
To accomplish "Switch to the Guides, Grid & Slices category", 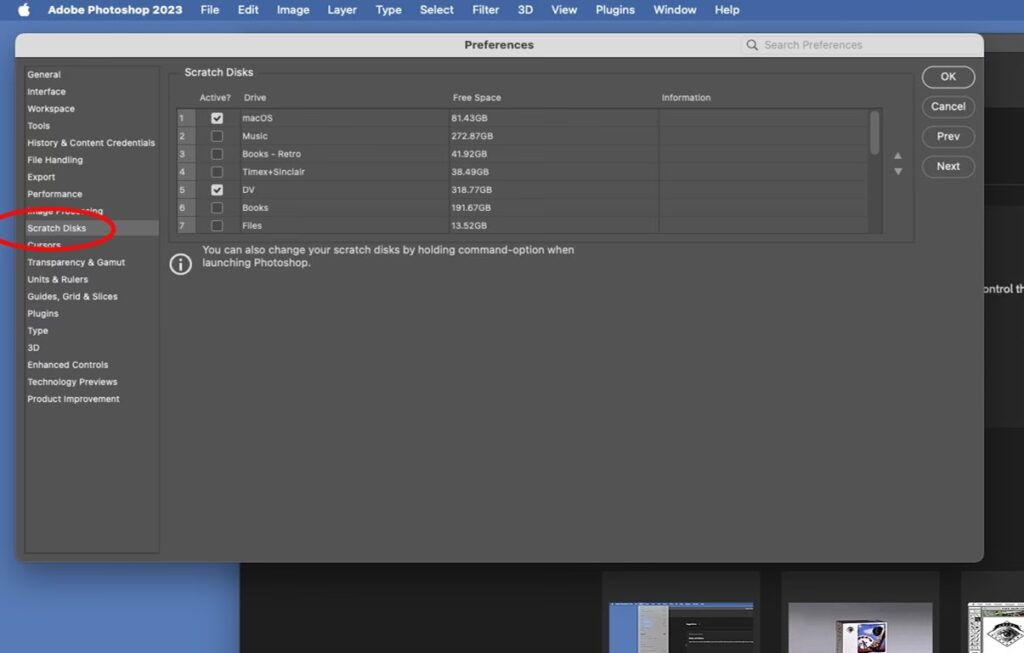I will click(x=72, y=297).
